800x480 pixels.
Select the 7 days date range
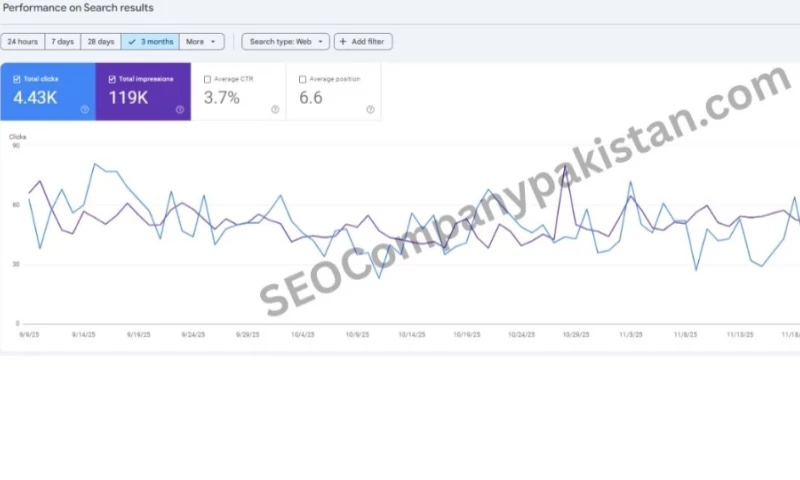click(x=63, y=42)
